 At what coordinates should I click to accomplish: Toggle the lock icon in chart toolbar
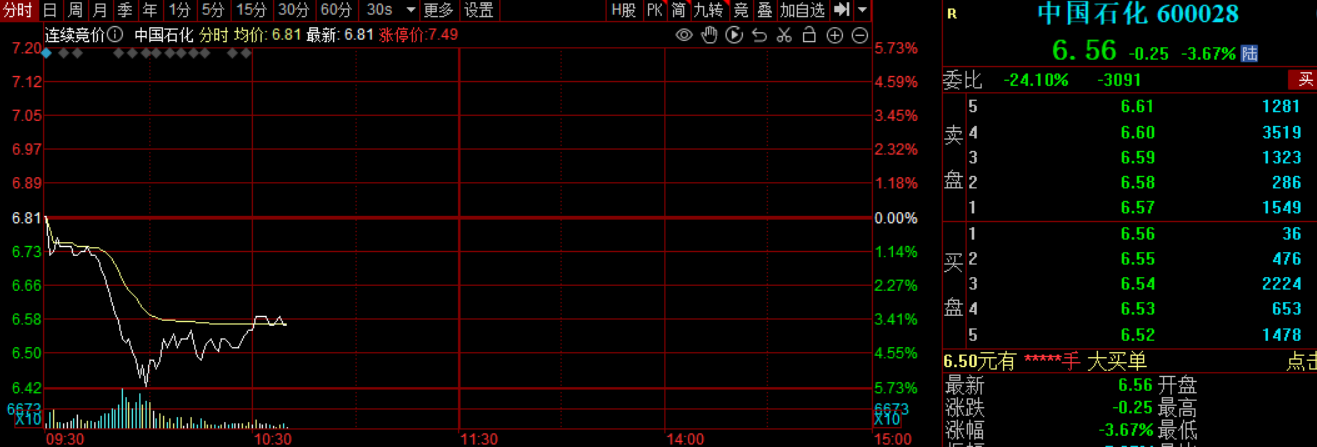click(x=809, y=36)
